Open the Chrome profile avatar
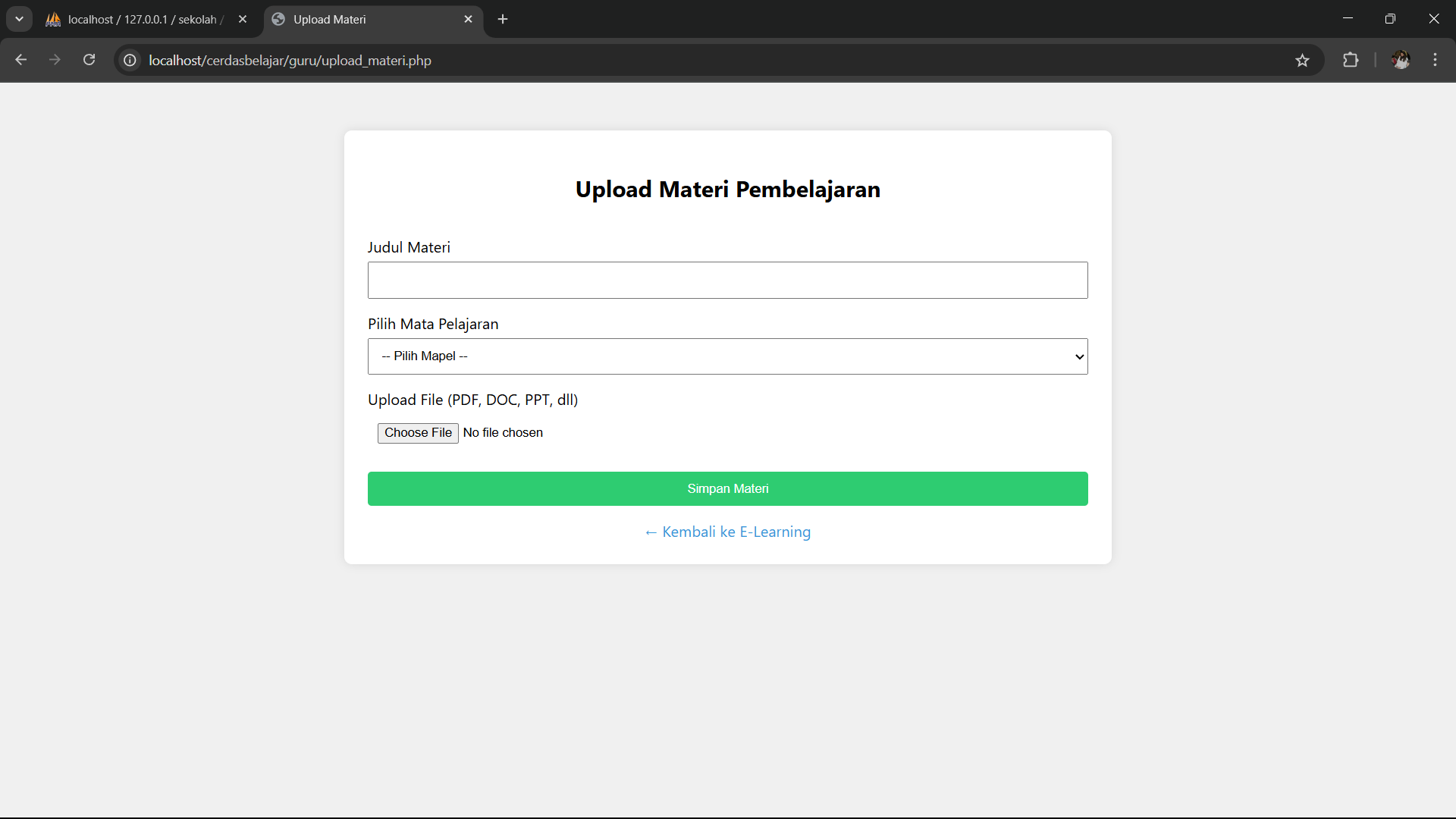Image resolution: width=1456 pixels, height=819 pixels. pos(1400,60)
